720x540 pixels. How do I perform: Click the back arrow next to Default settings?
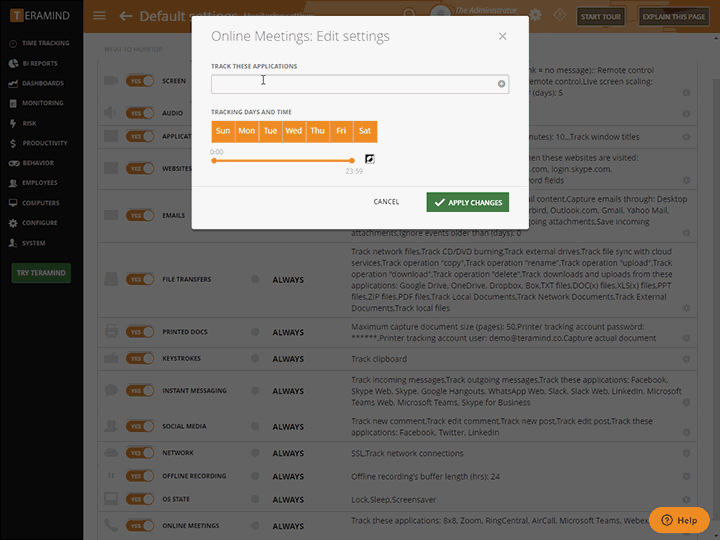point(125,16)
